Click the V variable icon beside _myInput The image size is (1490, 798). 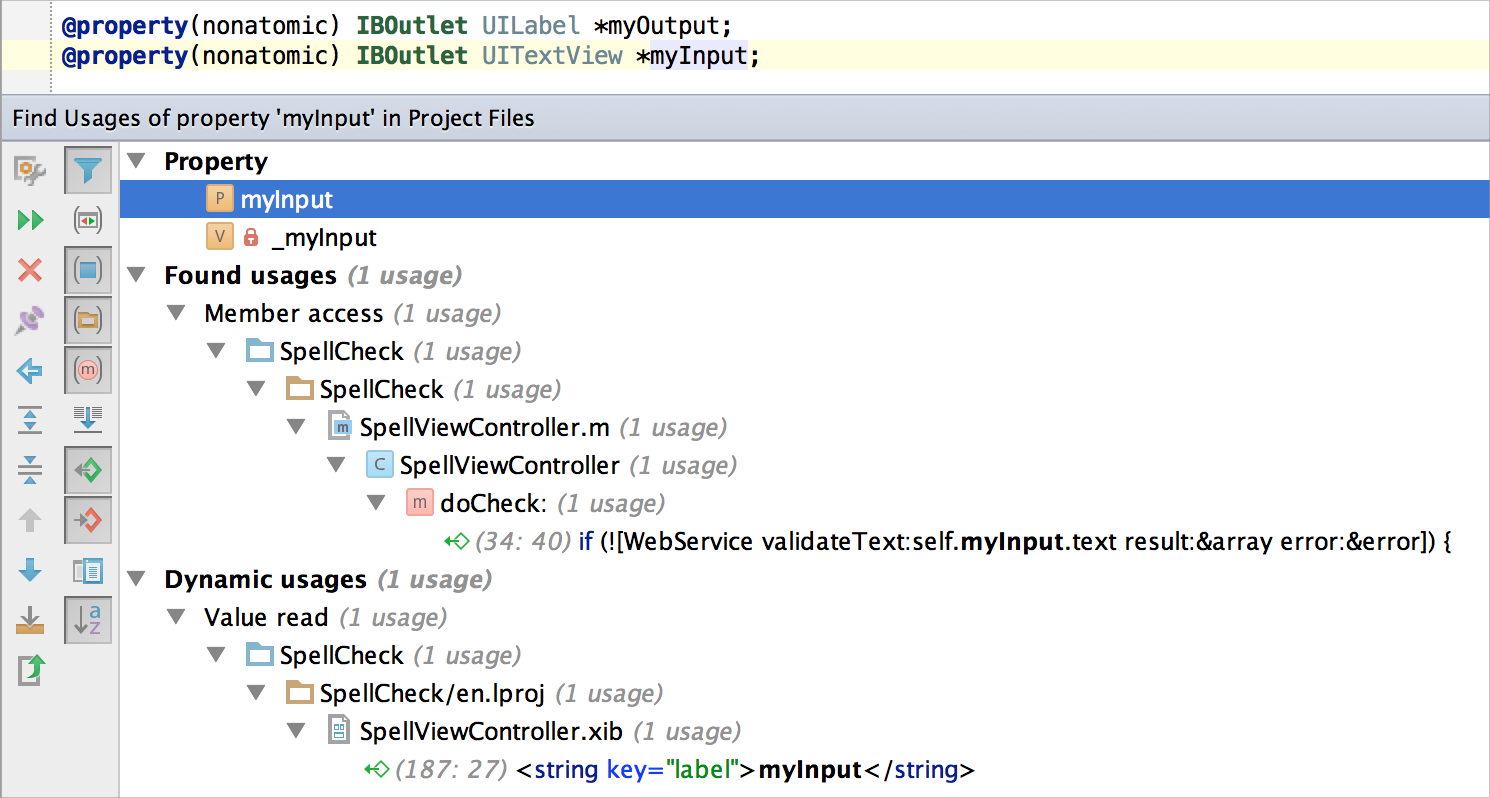(x=219, y=237)
